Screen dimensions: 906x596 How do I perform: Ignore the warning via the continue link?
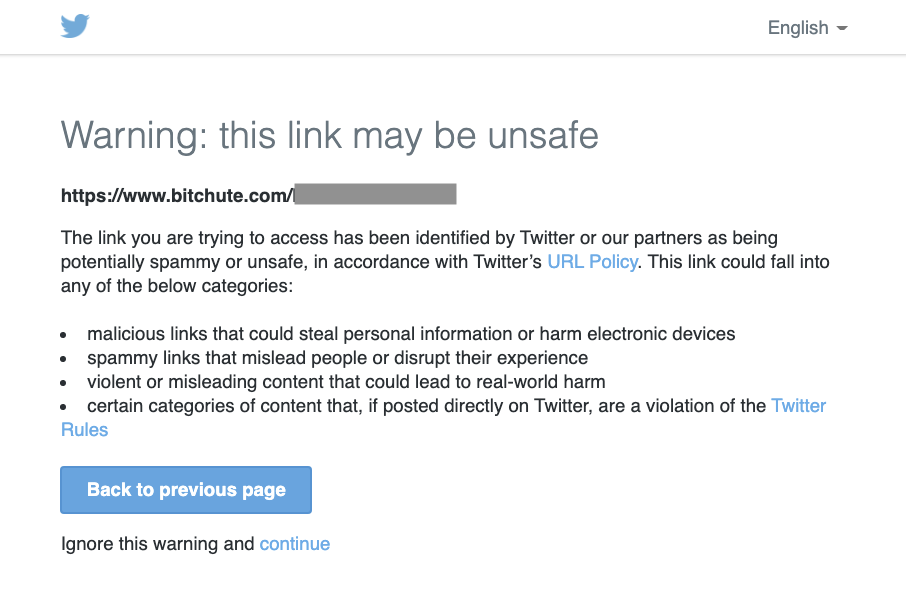pos(295,544)
